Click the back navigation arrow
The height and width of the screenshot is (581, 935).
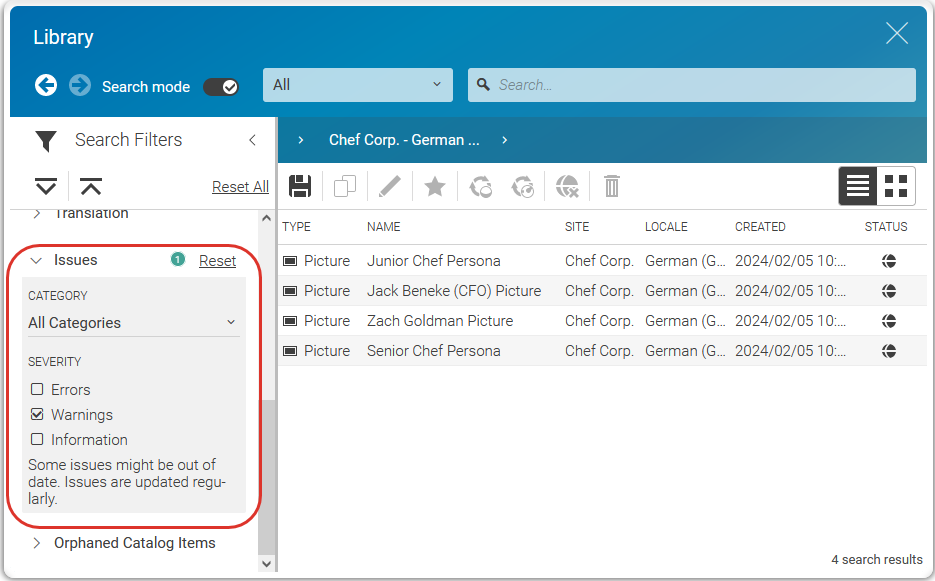pyautogui.click(x=46, y=86)
